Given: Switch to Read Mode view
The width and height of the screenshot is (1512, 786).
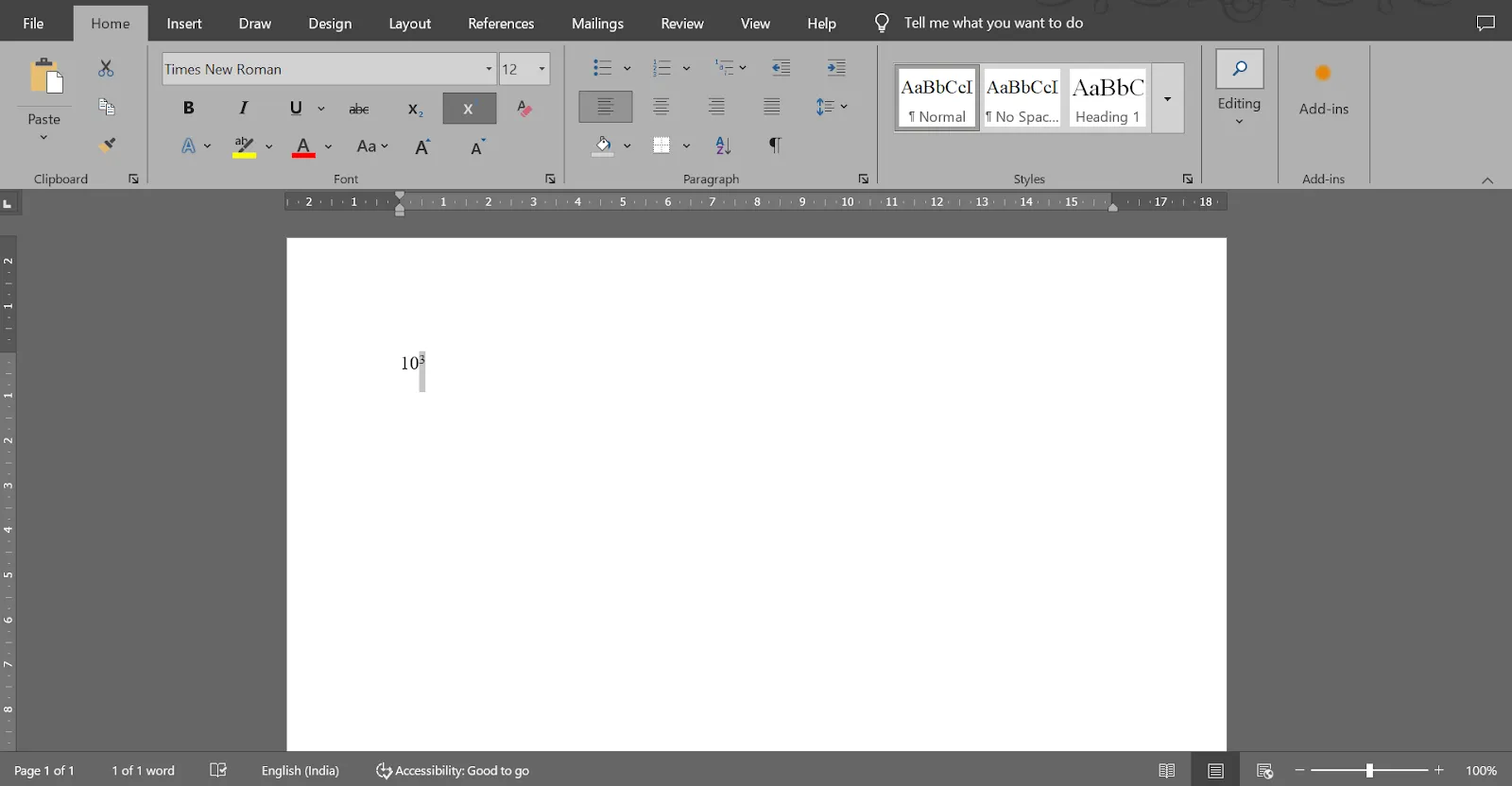Looking at the screenshot, I should click(x=1167, y=771).
